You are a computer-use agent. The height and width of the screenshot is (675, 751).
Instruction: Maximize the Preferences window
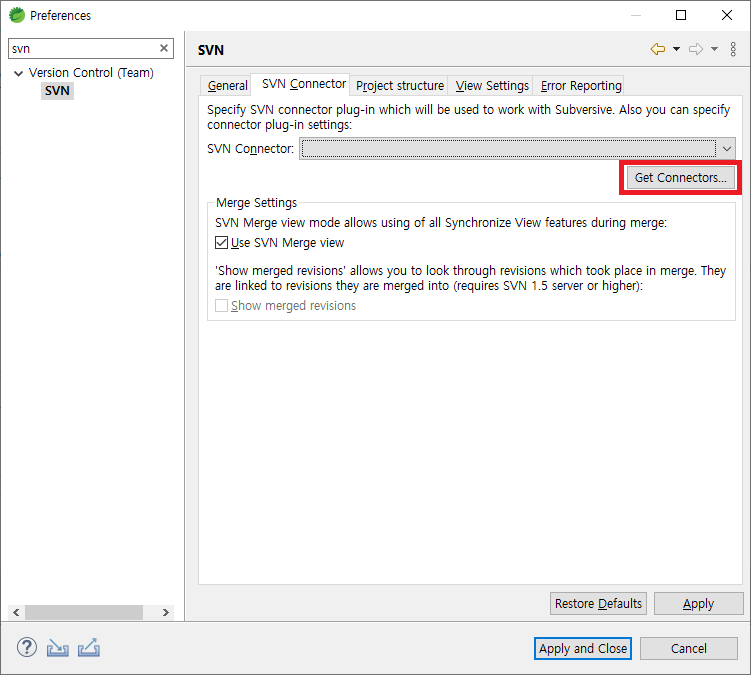tap(681, 15)
